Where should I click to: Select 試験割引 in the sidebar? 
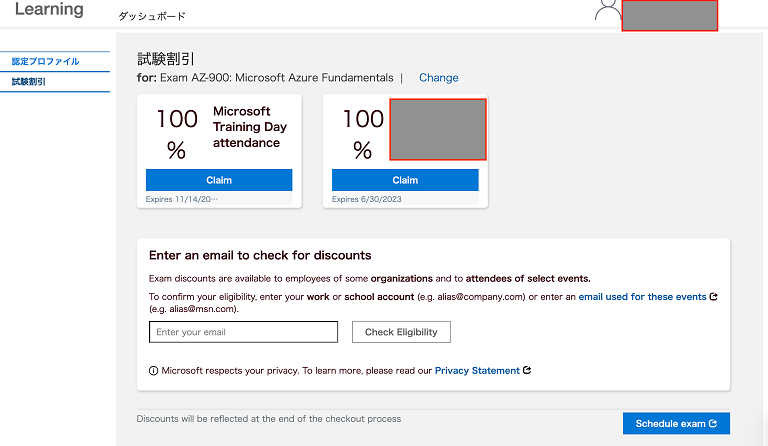29,82
